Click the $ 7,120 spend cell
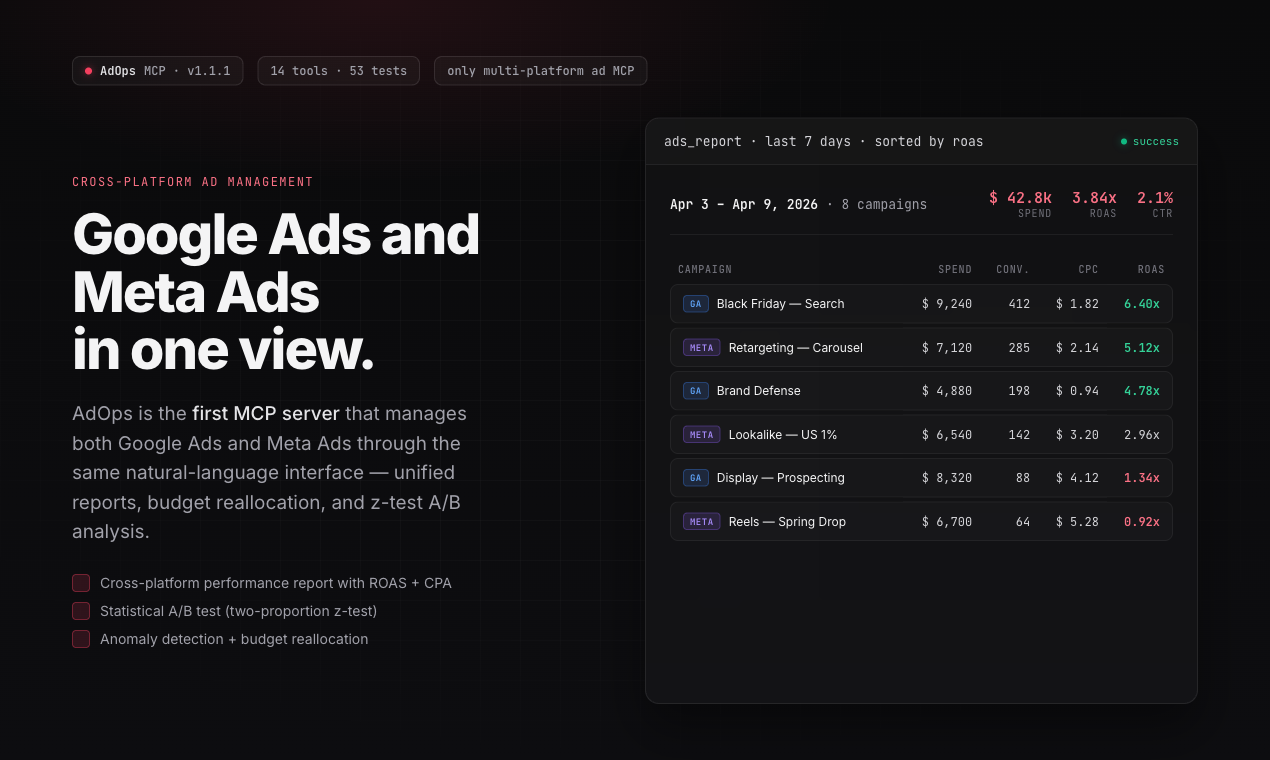The image size is (1270, 760). tap(947, 348)
